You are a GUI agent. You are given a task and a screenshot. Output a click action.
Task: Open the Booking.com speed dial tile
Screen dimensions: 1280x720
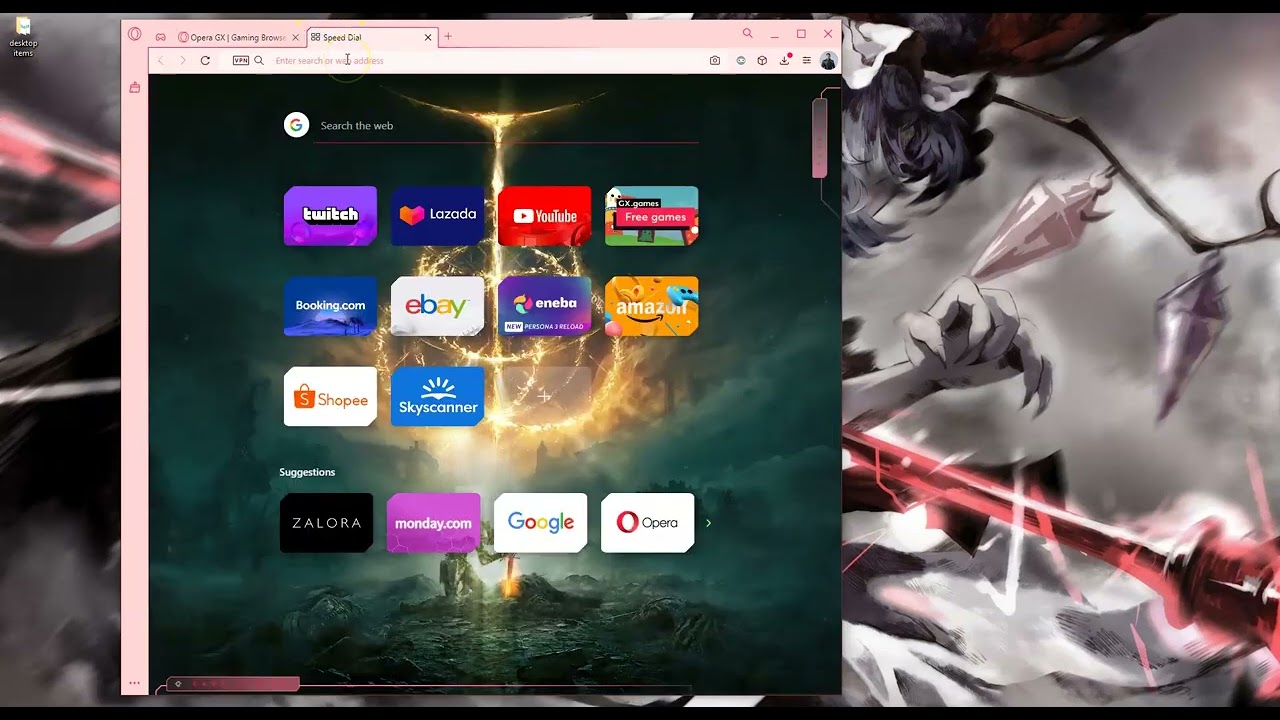(x=330, y=306)
